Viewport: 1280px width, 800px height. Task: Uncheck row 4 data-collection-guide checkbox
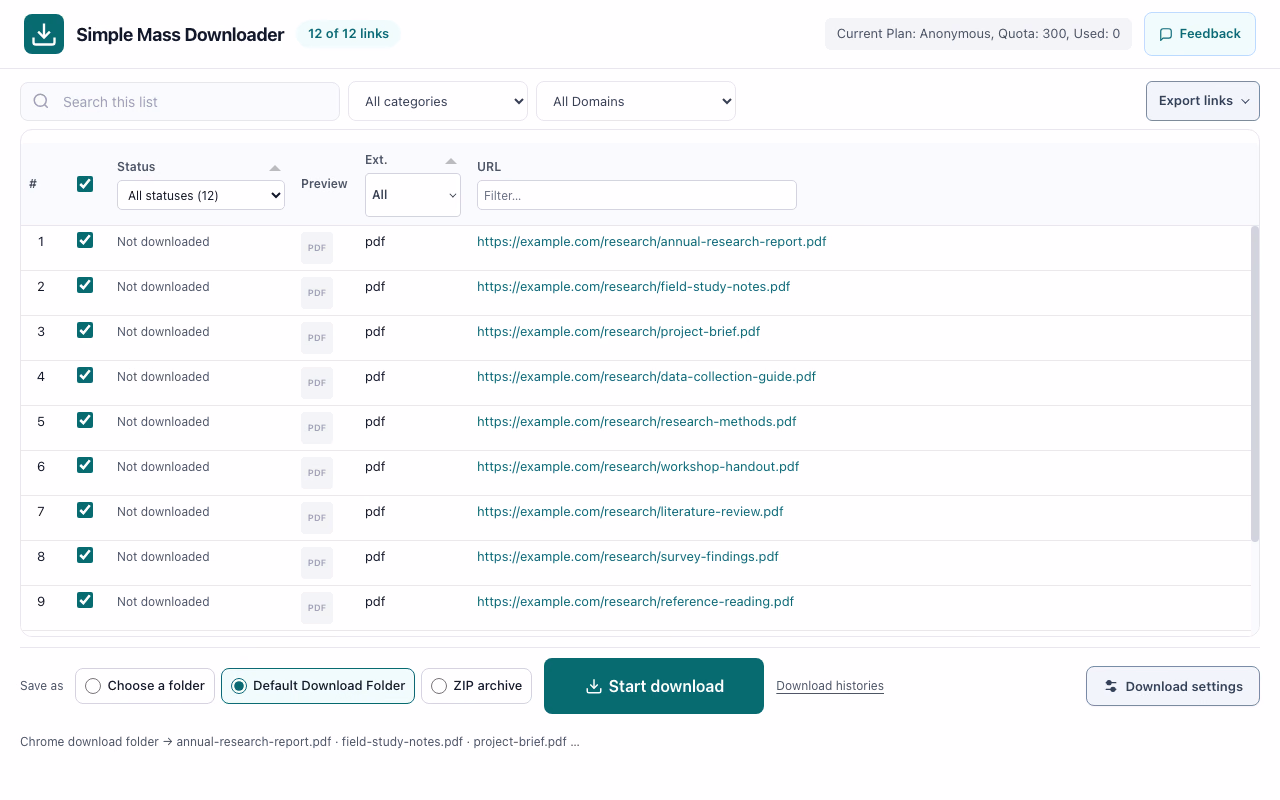[x=85, y=375]
